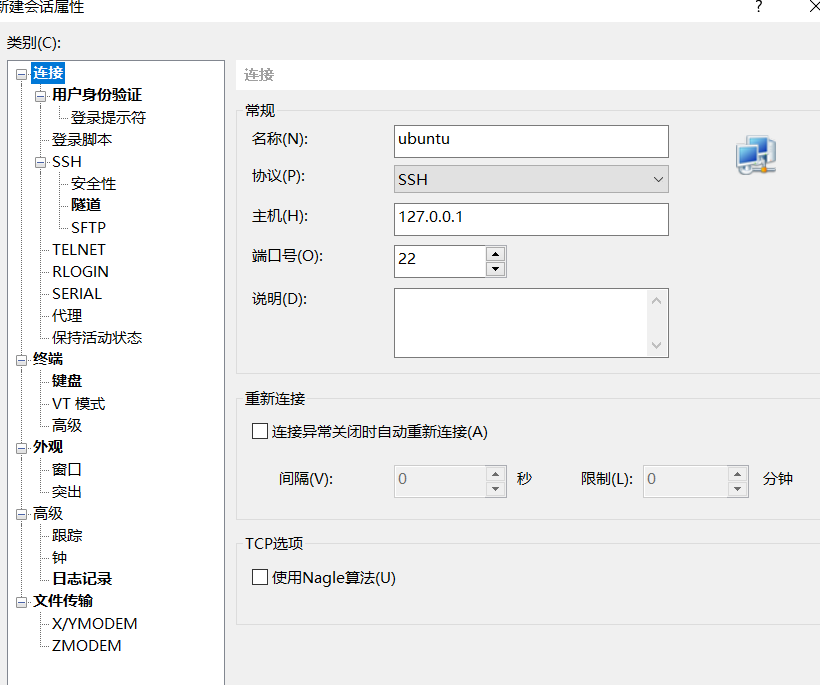Select RLOGIN tree item
This screenshot has width=820, height=685.
pos(81,271)
